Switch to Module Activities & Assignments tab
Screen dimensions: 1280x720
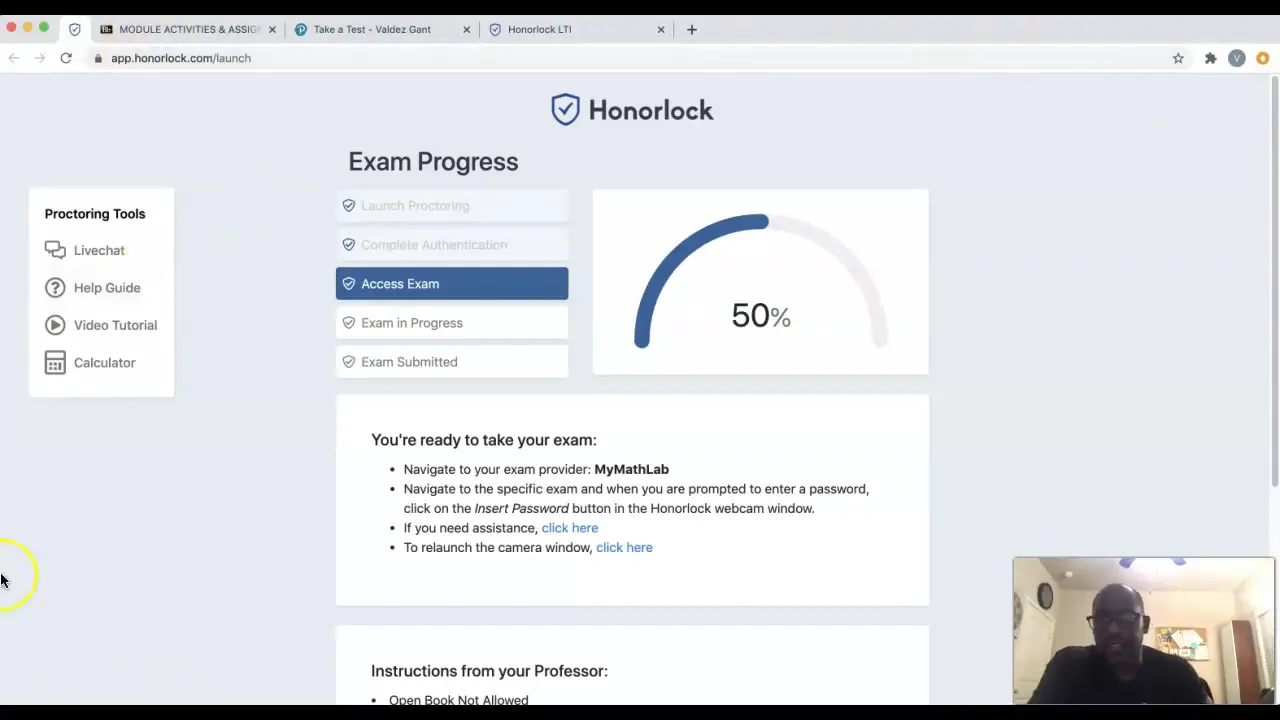188,29
